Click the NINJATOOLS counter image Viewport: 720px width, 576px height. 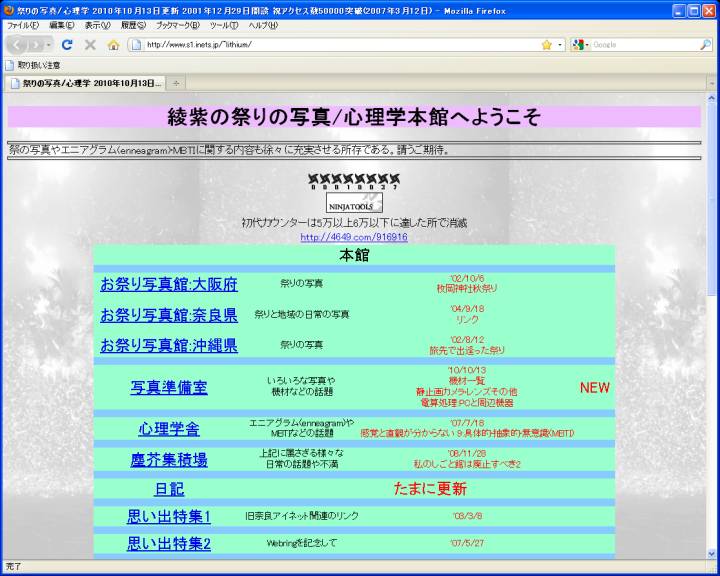pos(353,204)
